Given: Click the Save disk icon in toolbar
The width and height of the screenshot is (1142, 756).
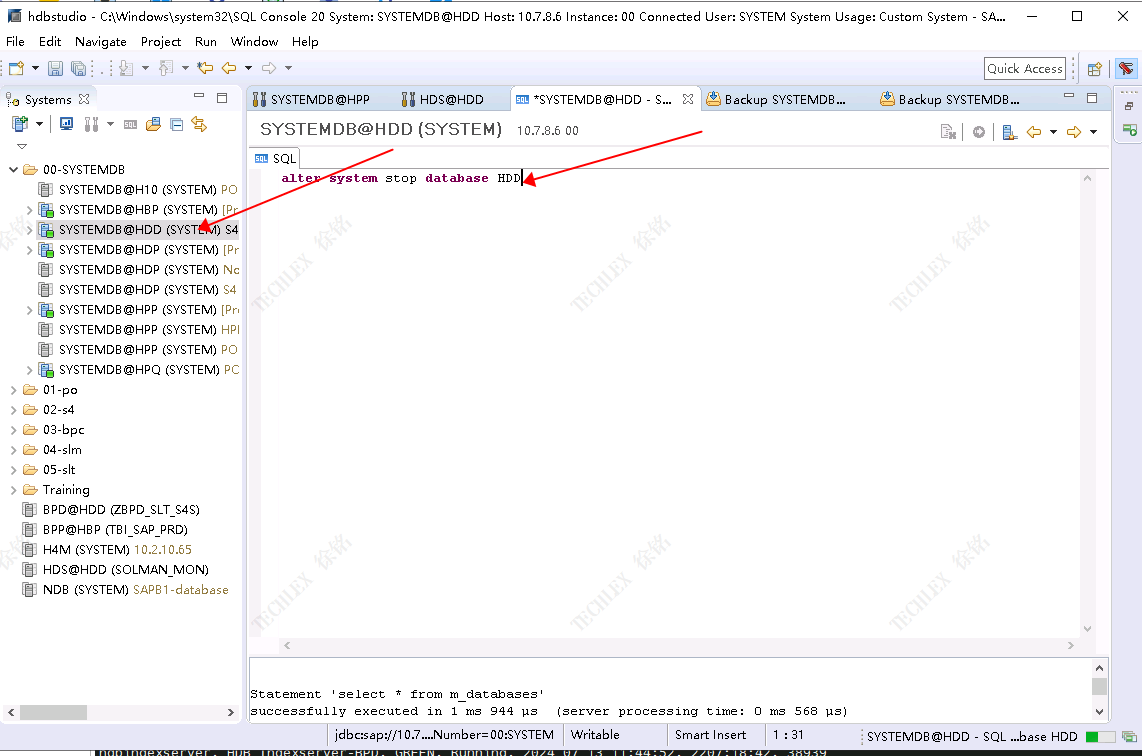Looking at the screenshot, I should [x=55, y=68].
